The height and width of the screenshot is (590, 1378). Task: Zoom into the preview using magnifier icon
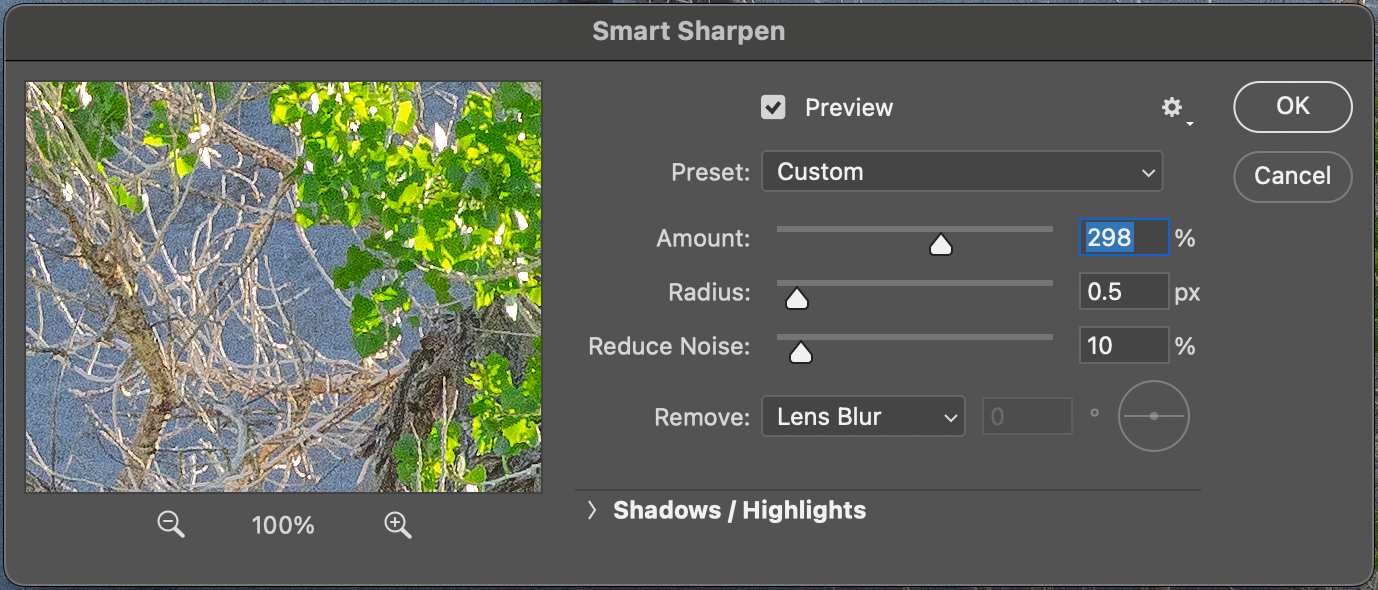click(x=396, y=524)
